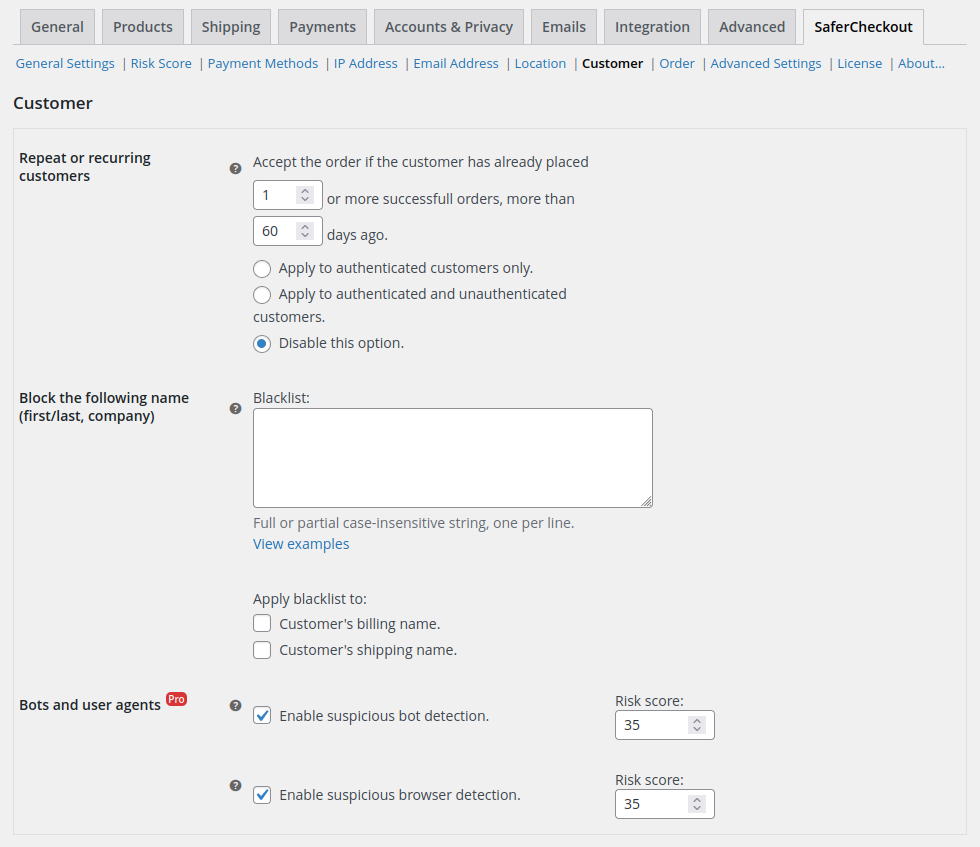Select Apply to authenticated and unauthenticated customers

click(x=262, y=294)
